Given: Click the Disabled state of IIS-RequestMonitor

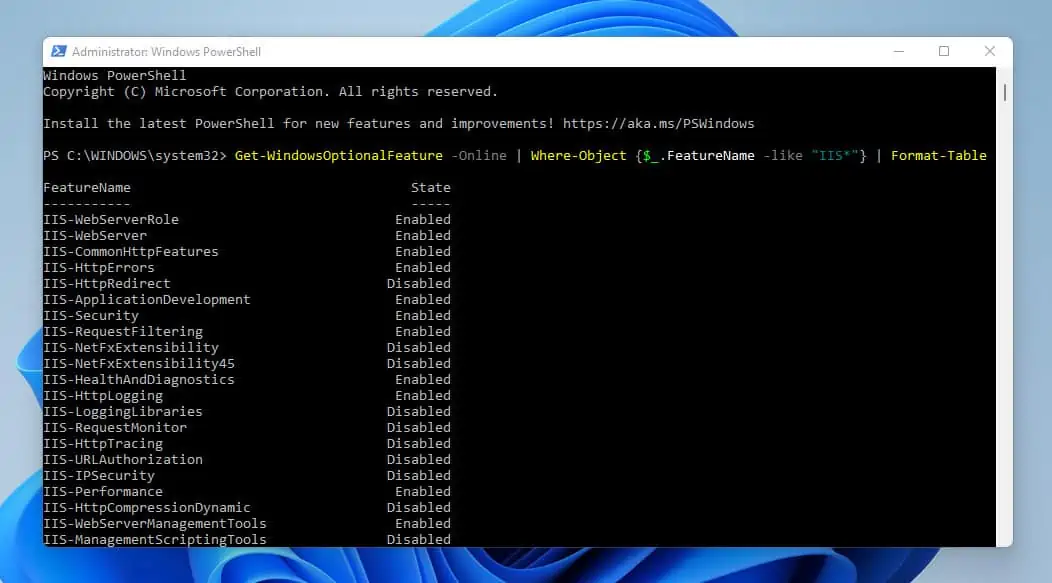Looking at the screenshot, I should (419, 427).
